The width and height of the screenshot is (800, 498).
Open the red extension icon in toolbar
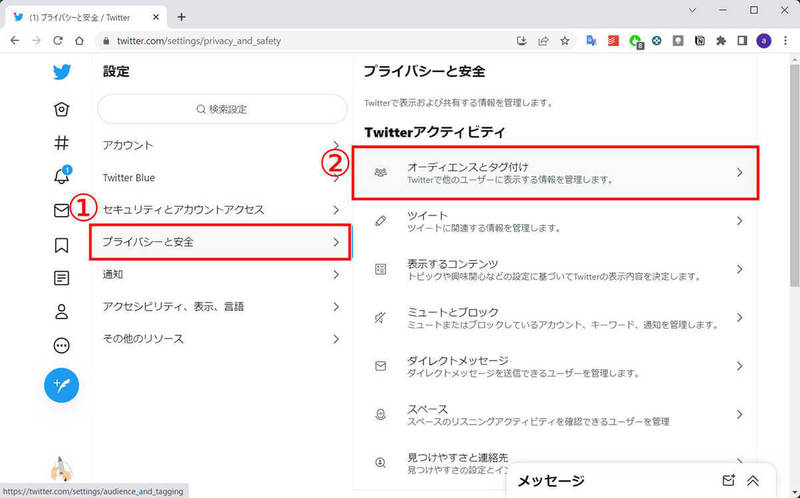point(613,41)
